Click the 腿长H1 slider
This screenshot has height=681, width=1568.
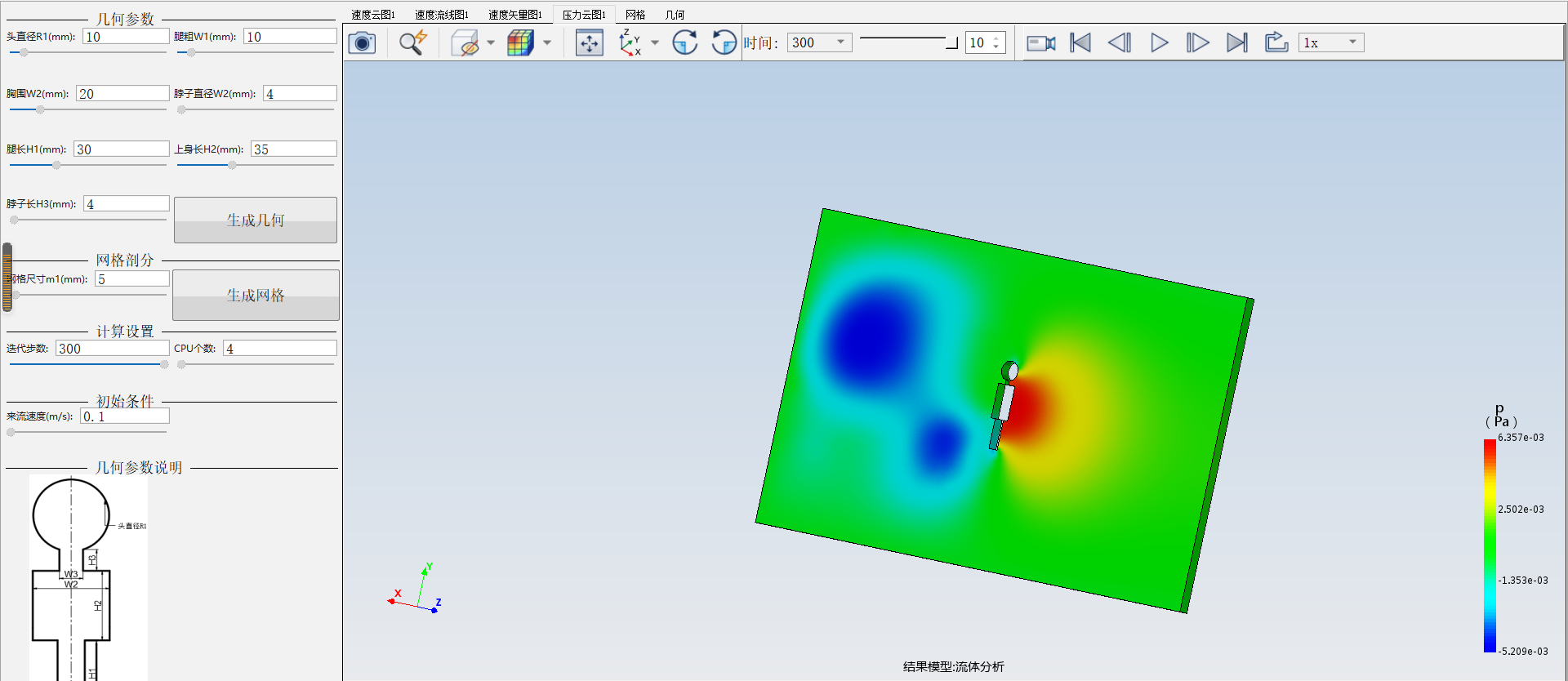pyautogui.click(x=87, y=165)
